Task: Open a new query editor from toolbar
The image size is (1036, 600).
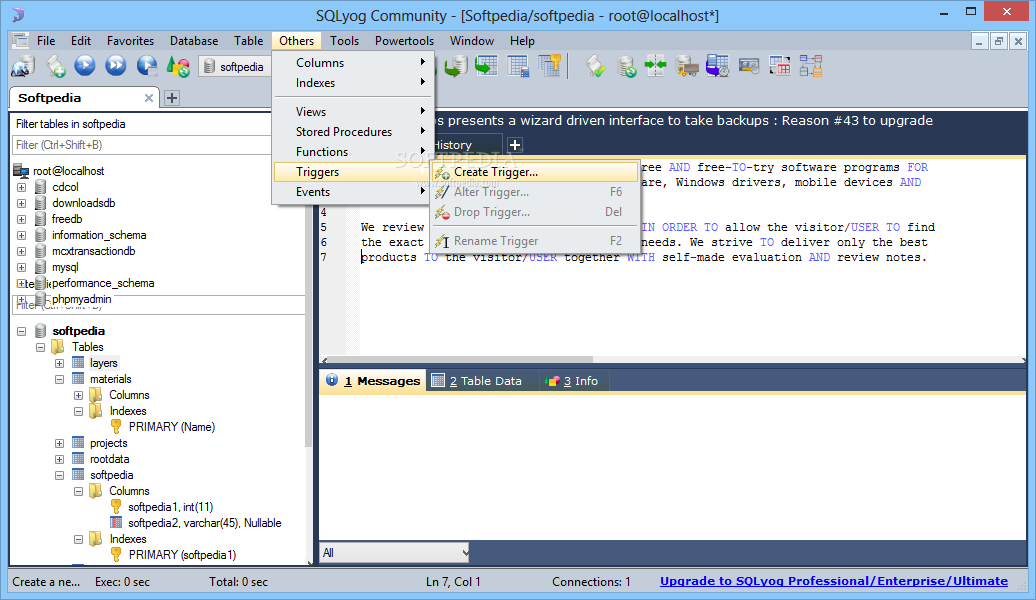Action: (x=56, y=66)
